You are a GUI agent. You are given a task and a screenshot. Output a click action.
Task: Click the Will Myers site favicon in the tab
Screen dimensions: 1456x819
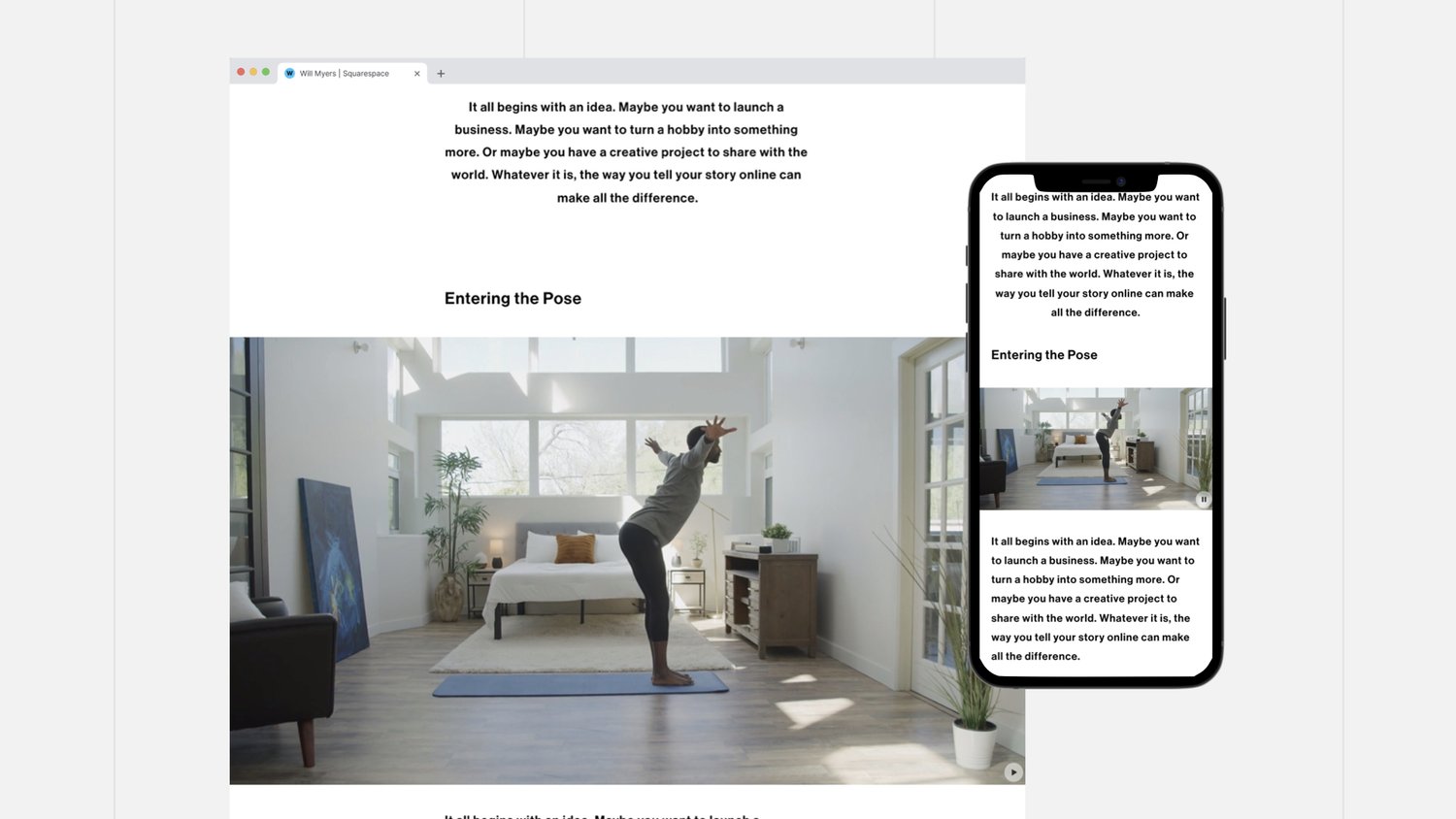[x=288, y=73]
